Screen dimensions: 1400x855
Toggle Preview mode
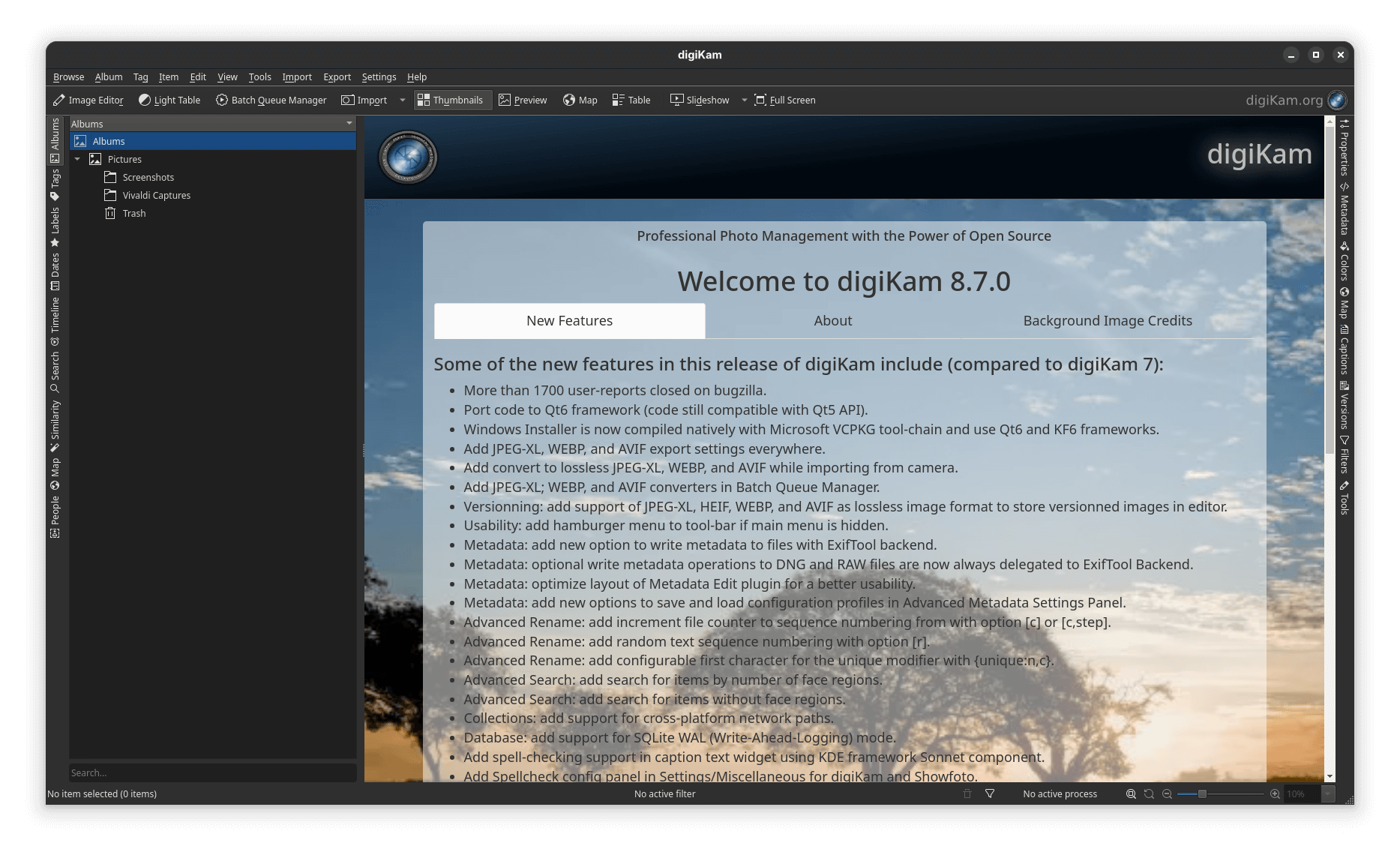point(523,100)
